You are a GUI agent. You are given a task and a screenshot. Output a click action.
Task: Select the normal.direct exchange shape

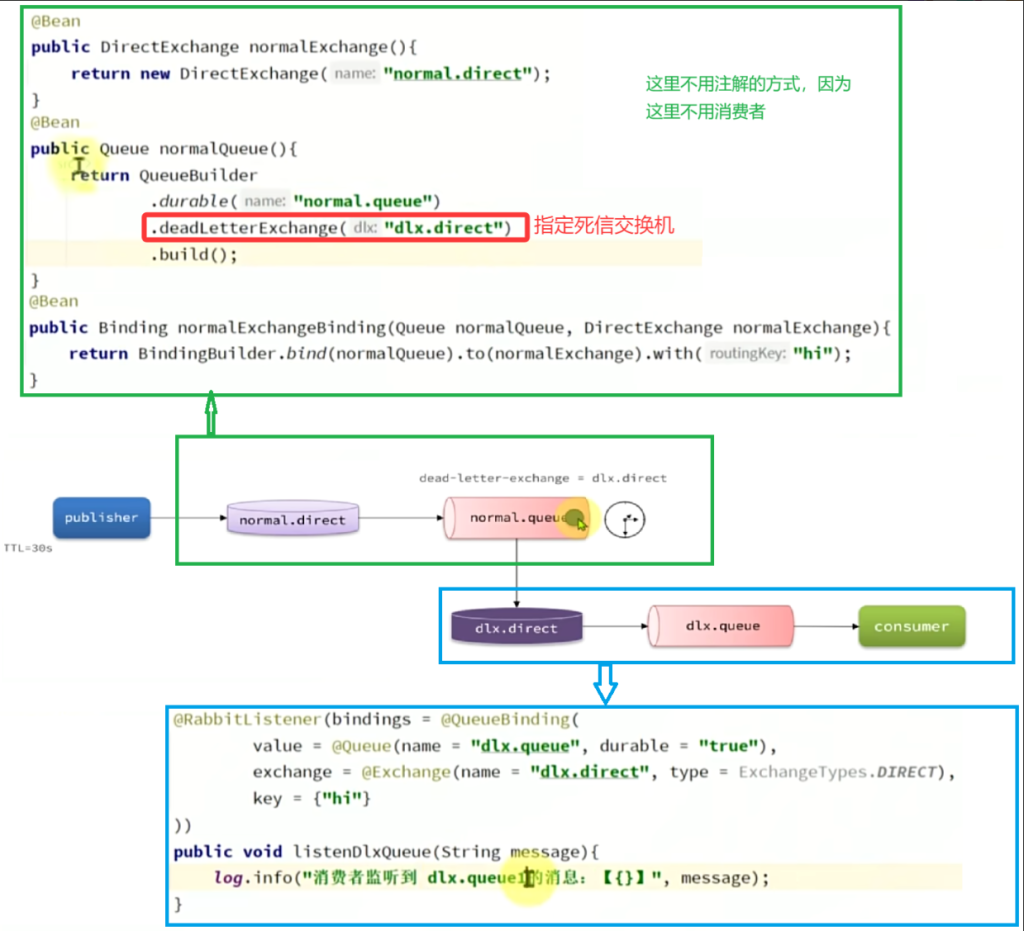coord(291,519)
